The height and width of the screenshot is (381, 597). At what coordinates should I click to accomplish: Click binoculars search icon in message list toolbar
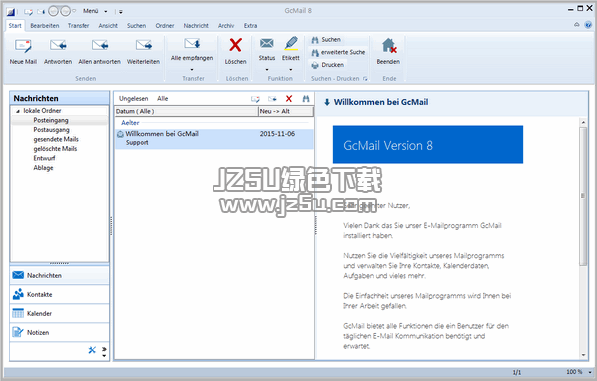tap(306, 99)
